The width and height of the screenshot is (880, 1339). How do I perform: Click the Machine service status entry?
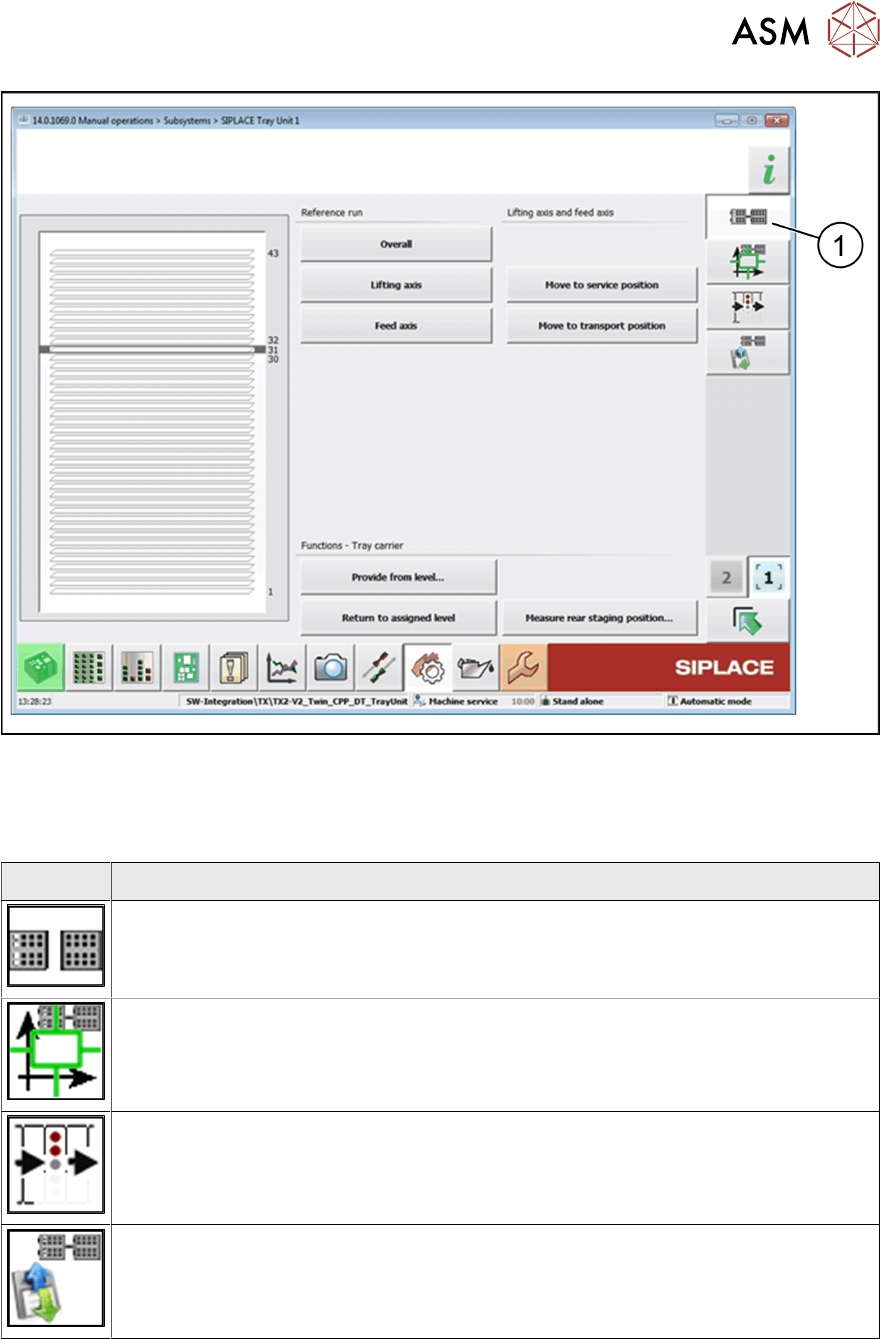pos(455,702)
